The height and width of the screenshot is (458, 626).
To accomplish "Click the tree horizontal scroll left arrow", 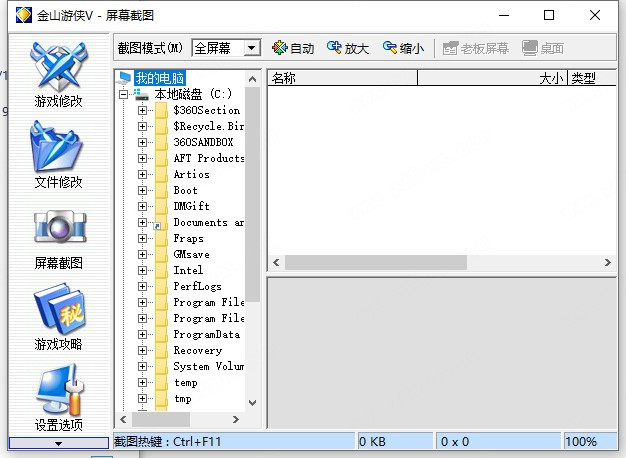I will (123, 419).
